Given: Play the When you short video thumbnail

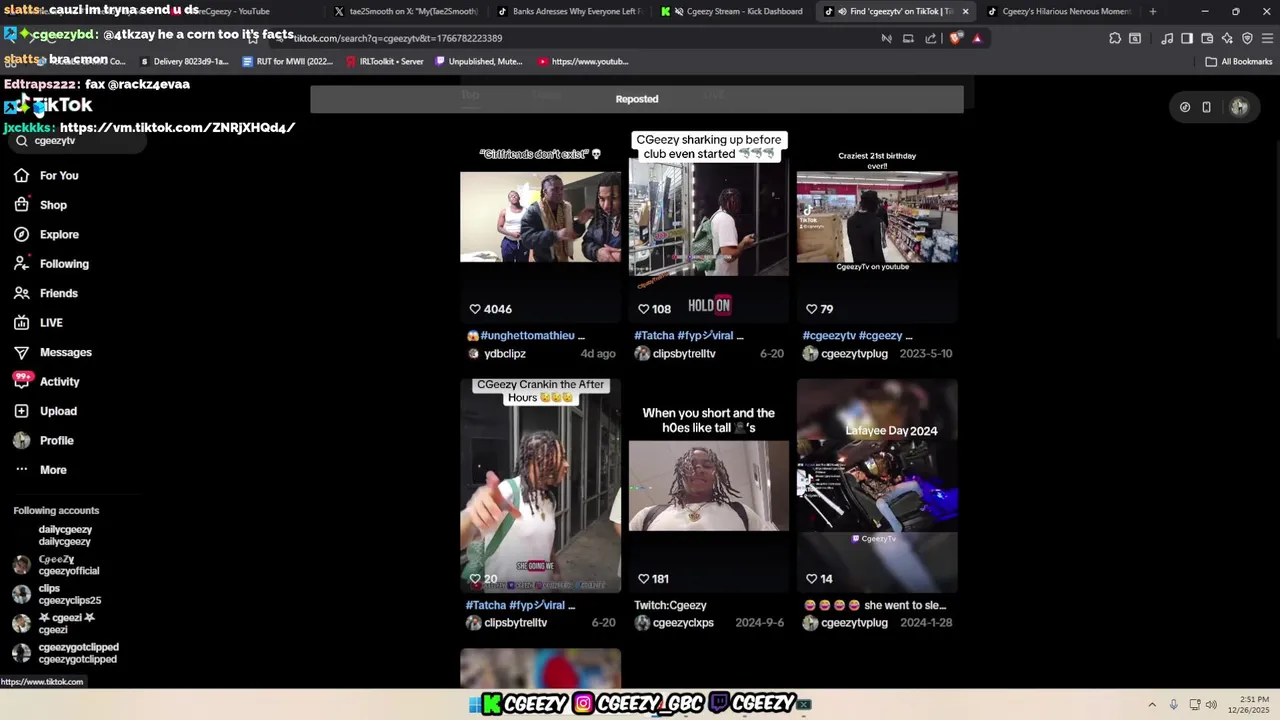Looking at the screenshot, I should click(709, 486).
